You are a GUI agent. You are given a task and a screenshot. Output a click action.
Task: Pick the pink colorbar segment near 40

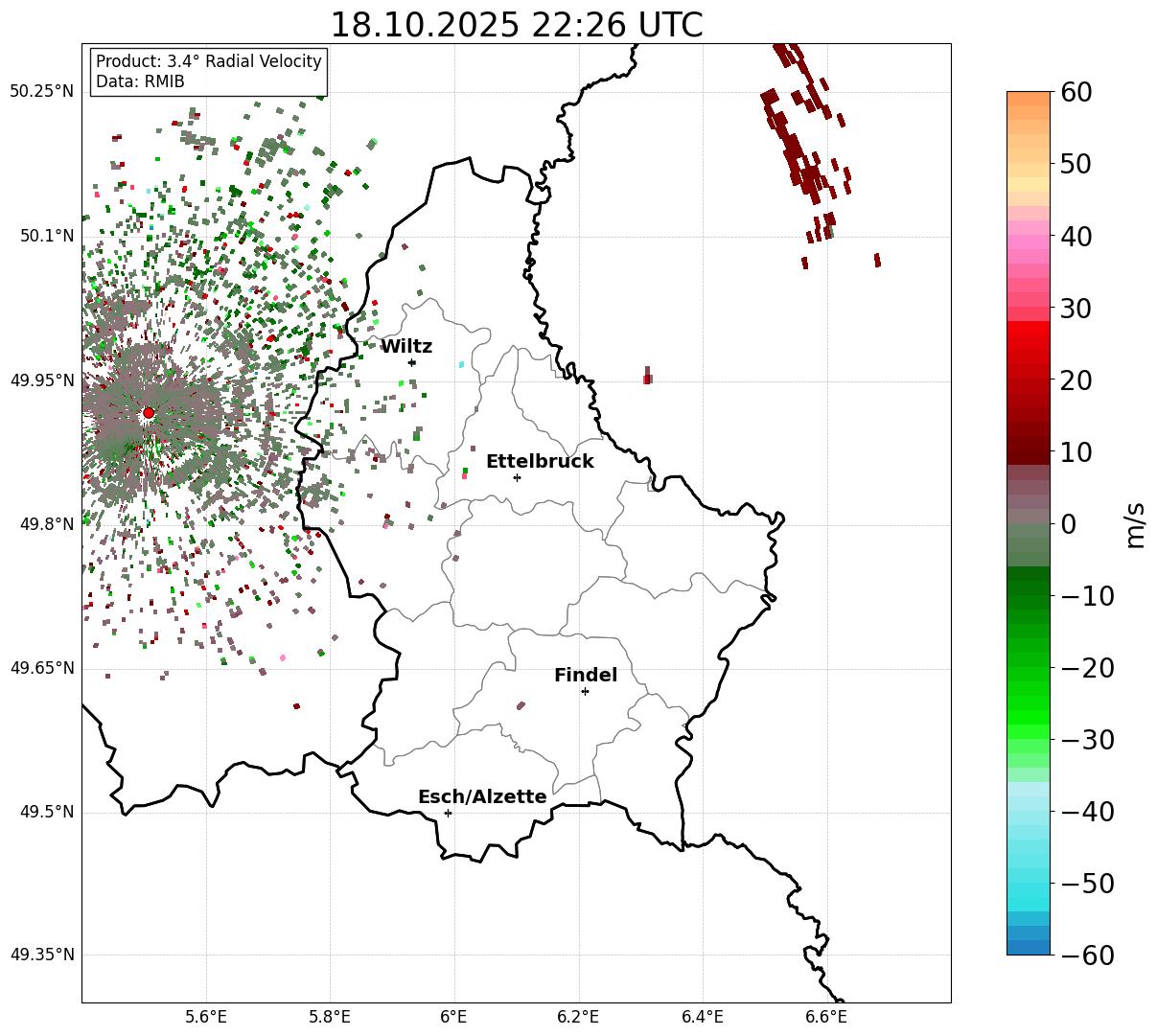coord(1029,242)
